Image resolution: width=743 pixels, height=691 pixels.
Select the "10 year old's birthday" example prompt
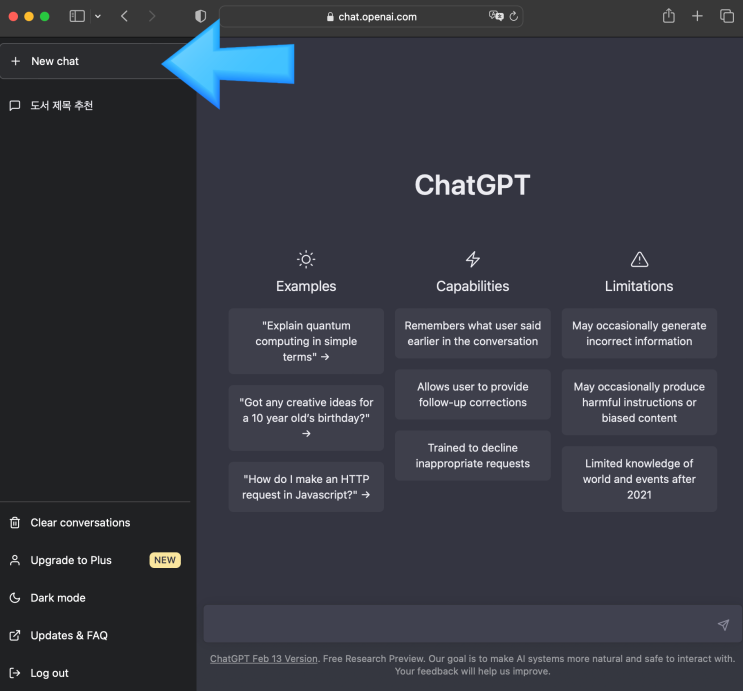click(306, 418)
